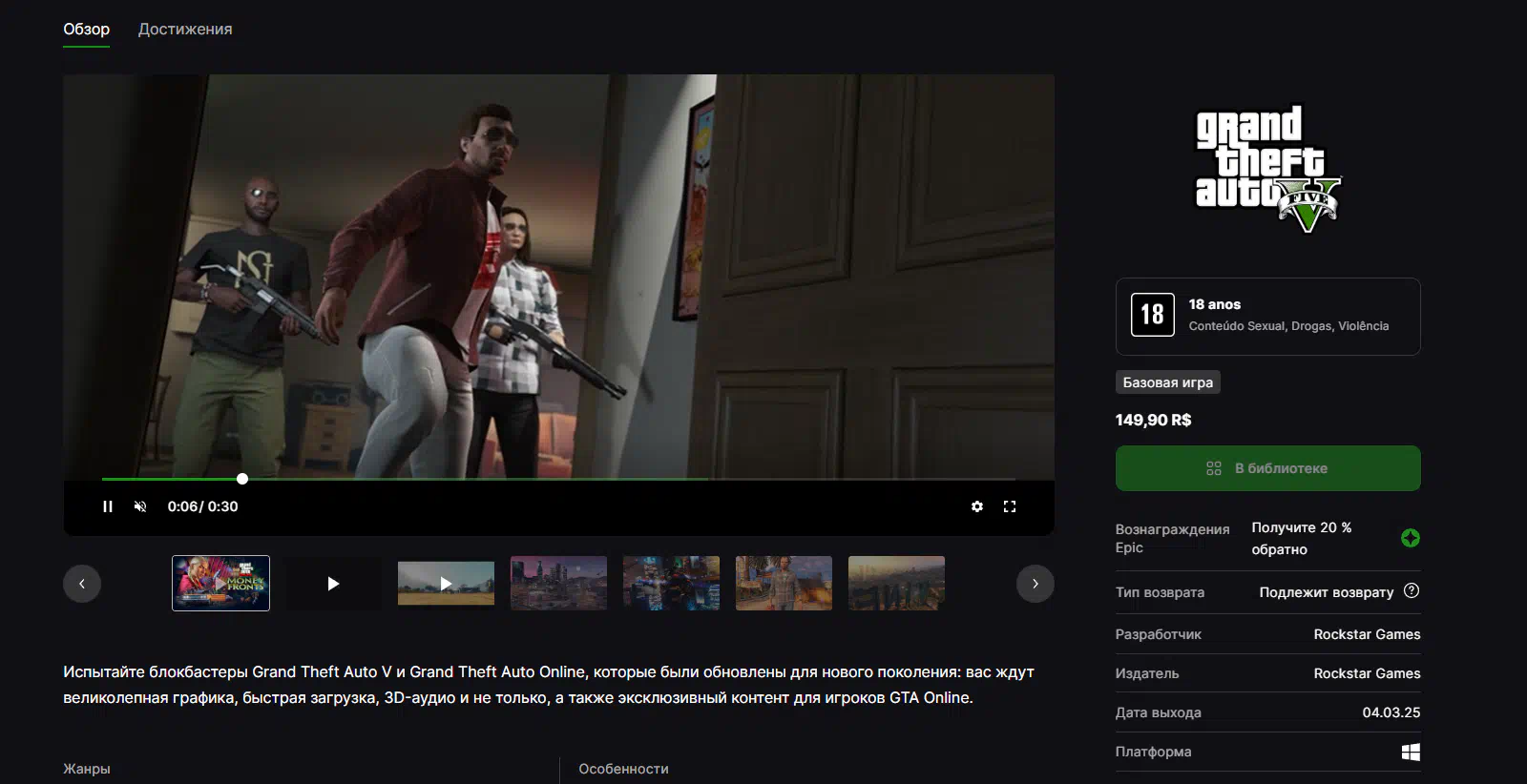1527x784 pixels.
Task: Play the airfield trailer thumbnail
Action: [x=446, y=583]
